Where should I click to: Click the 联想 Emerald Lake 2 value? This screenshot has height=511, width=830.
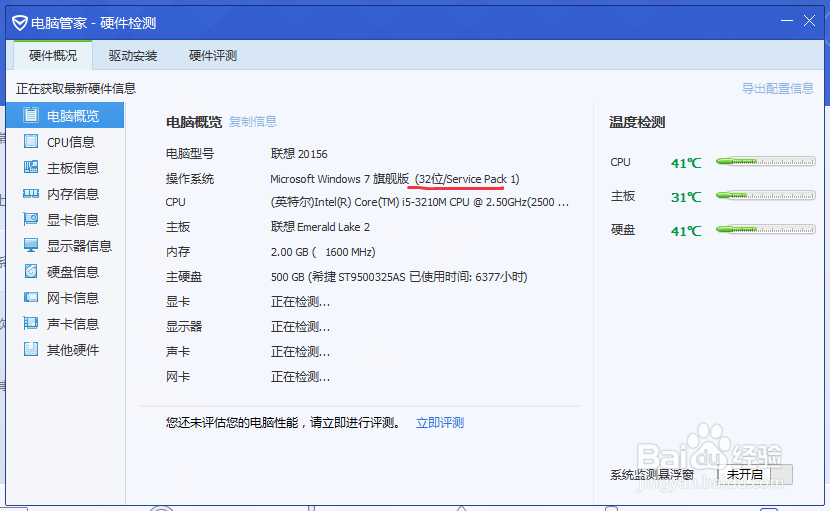pos(320,227)
